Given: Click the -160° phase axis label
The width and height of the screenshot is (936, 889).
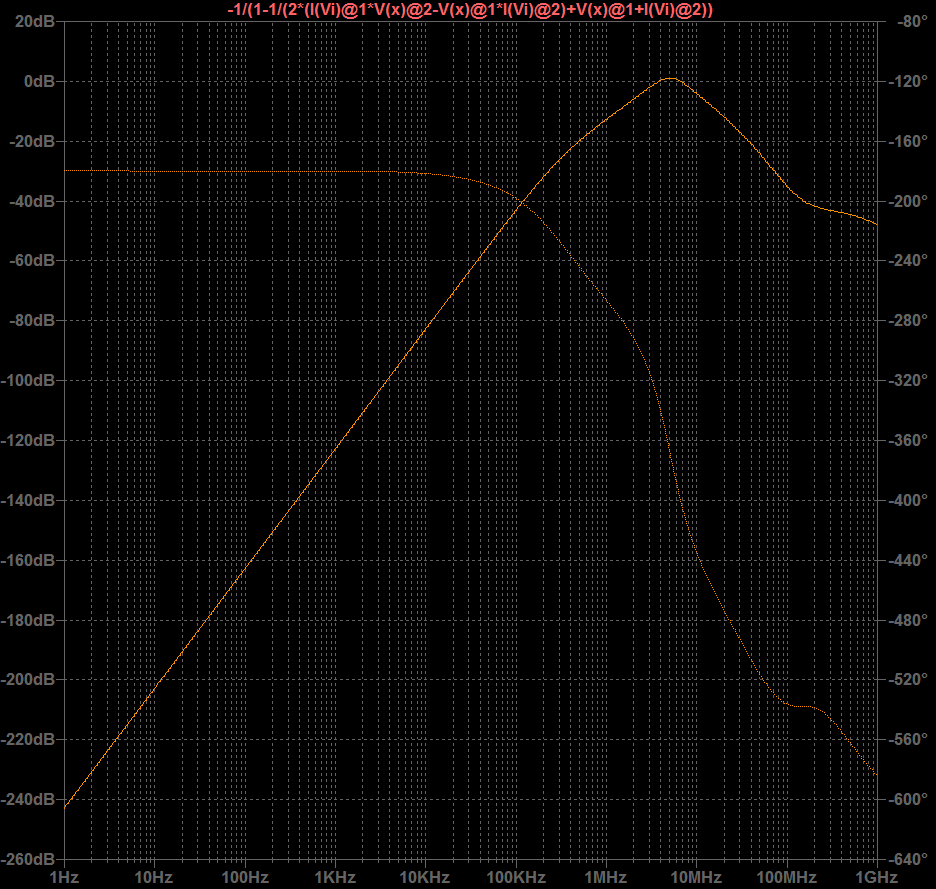Looking at the screenshot, I should [908, 141].
